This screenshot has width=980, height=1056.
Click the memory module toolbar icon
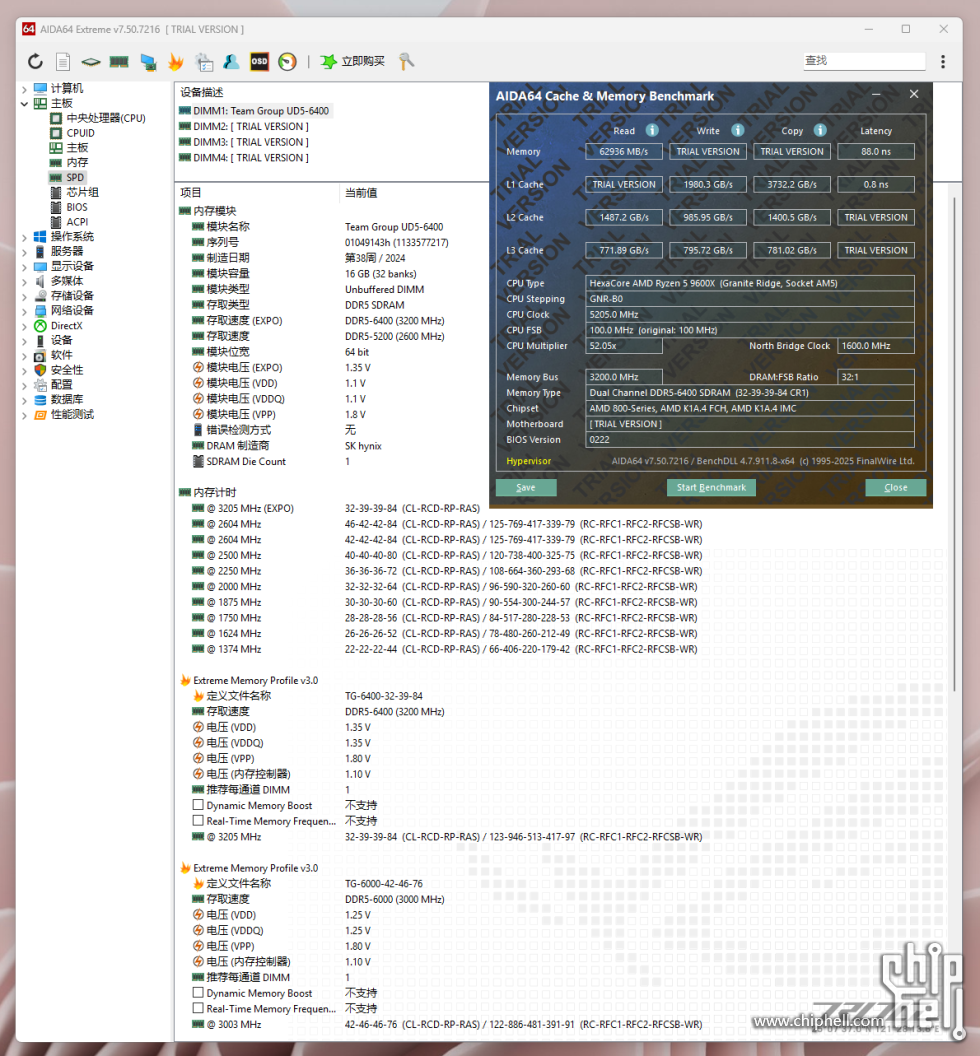119,62
